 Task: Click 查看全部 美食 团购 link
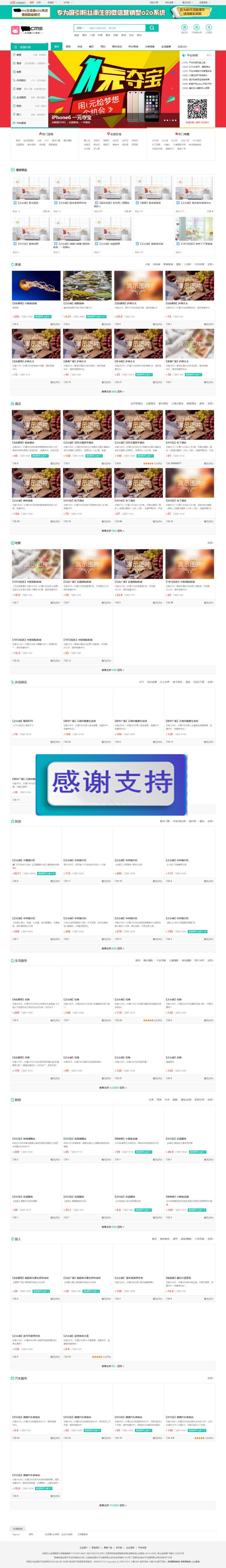(x=113, y=391)
